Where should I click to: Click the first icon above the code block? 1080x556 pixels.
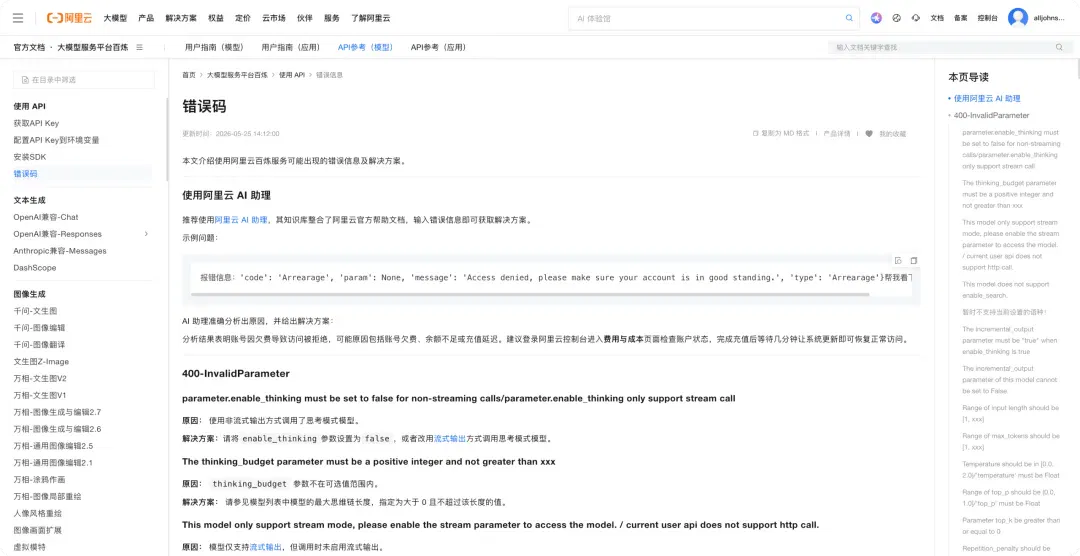click(898, 260)
